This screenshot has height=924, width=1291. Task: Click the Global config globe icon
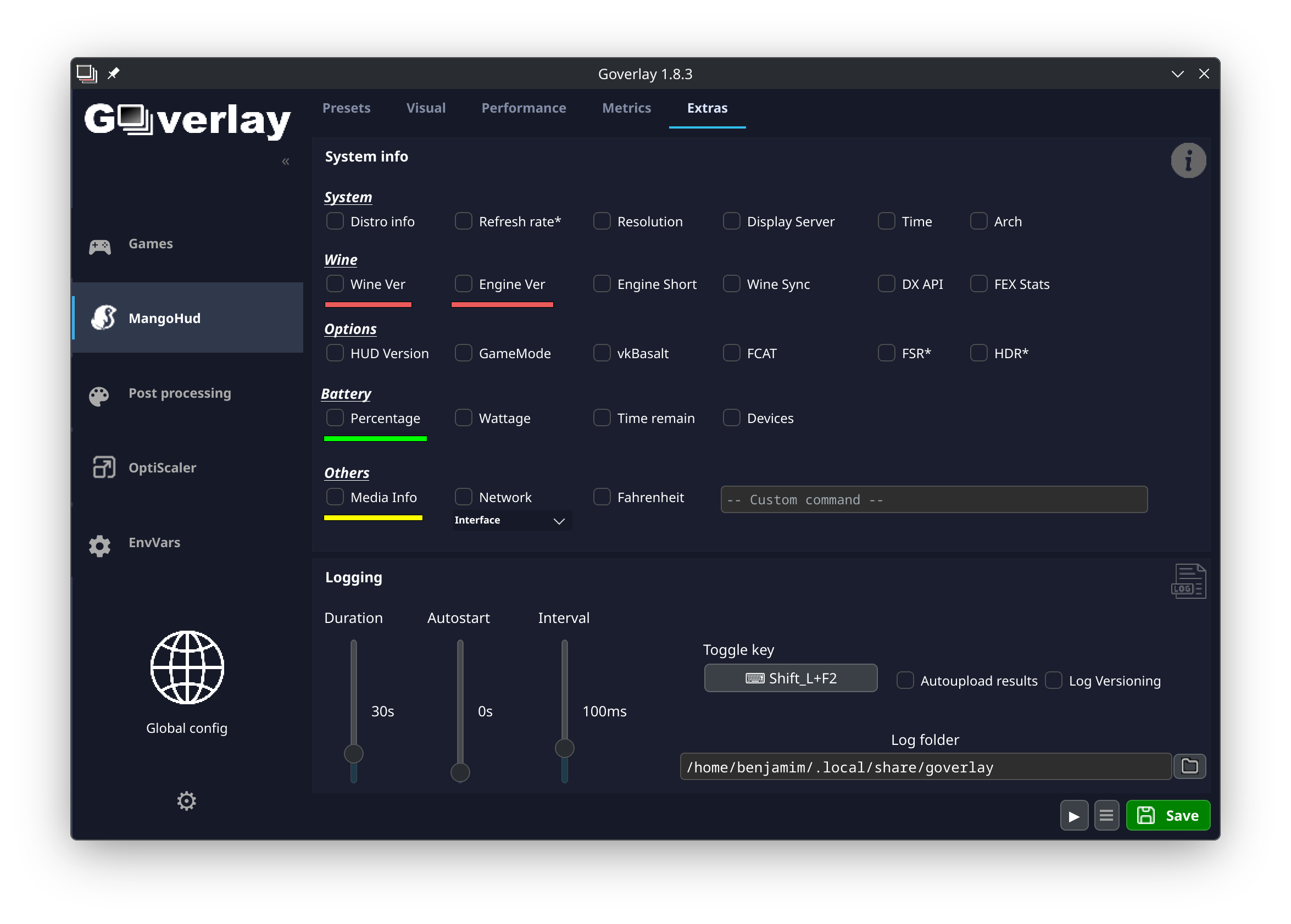pos(187,667)
